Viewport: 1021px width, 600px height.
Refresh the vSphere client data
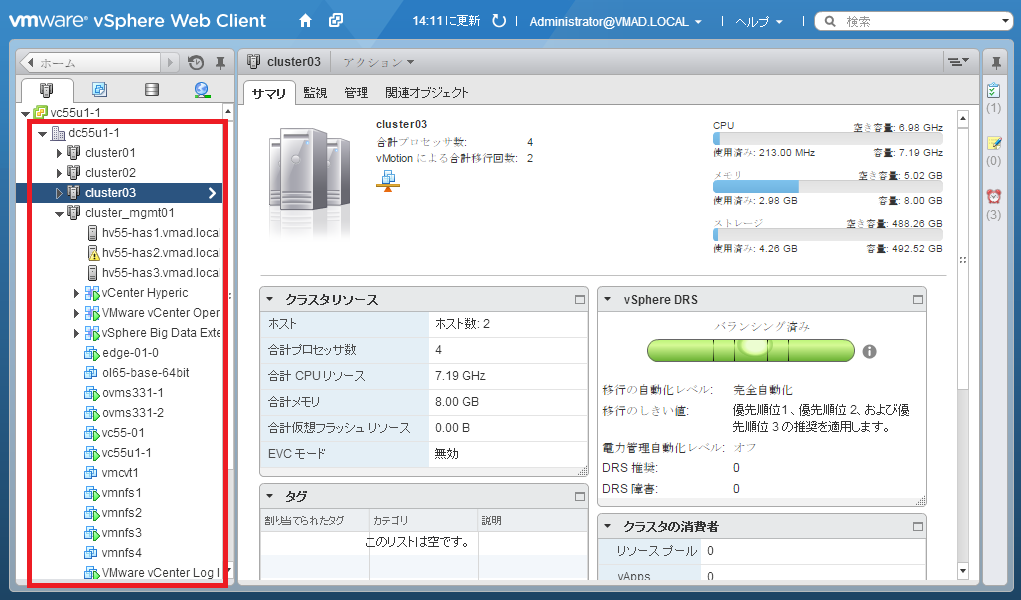[x=499, y=21]
